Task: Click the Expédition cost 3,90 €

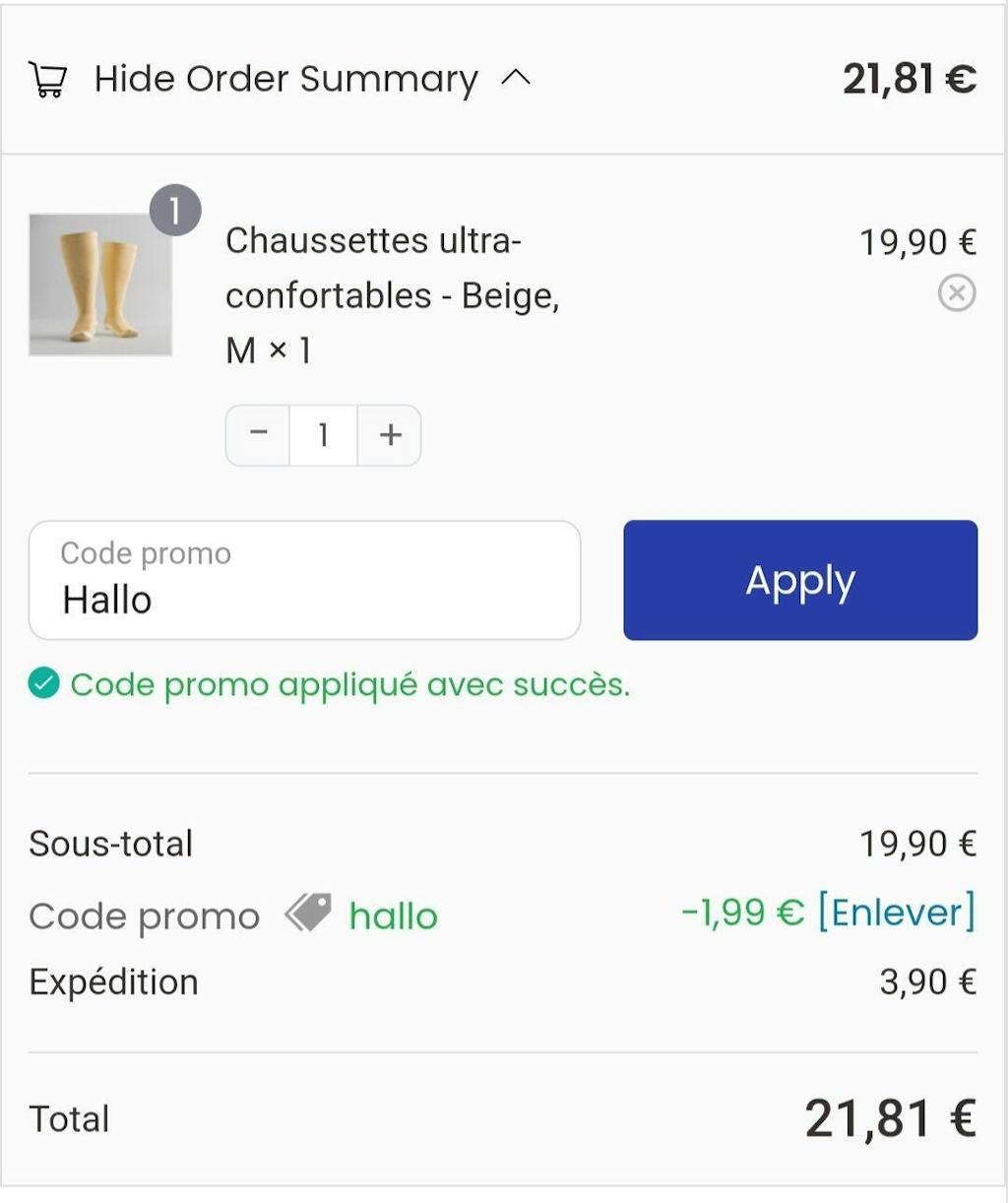Action: pos(927,981)
